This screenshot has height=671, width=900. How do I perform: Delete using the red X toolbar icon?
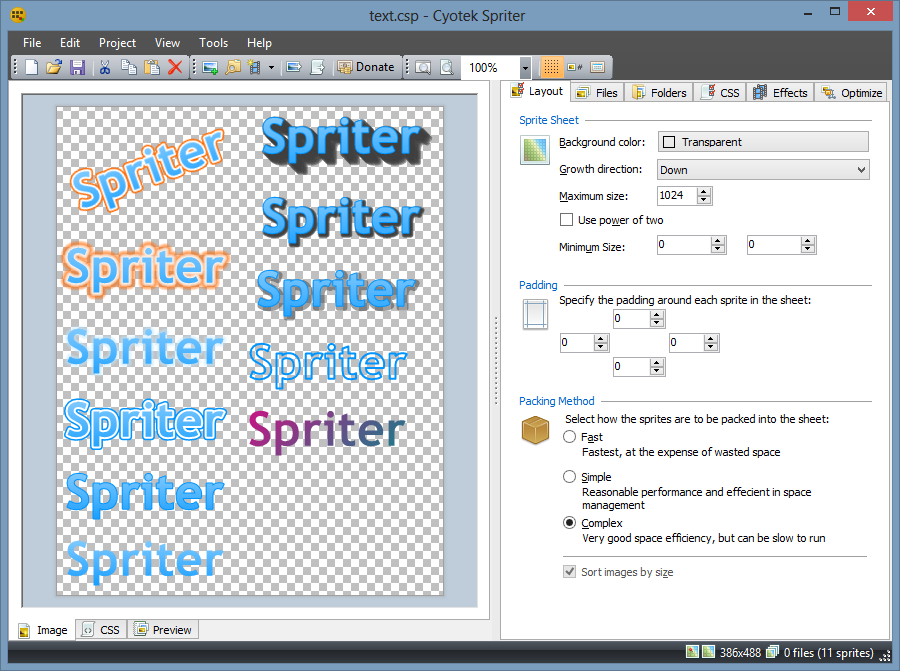tap(175, 67)
